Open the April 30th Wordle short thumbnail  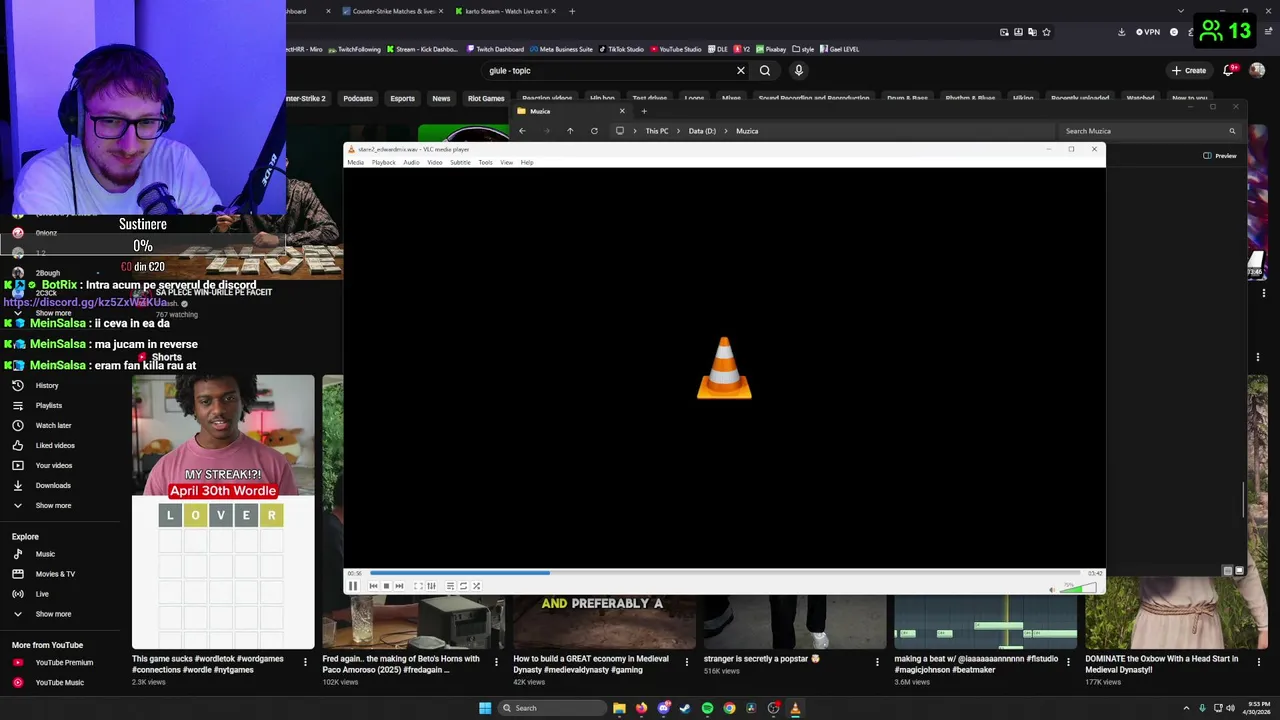pyautogui.click(x=223, y=512)
